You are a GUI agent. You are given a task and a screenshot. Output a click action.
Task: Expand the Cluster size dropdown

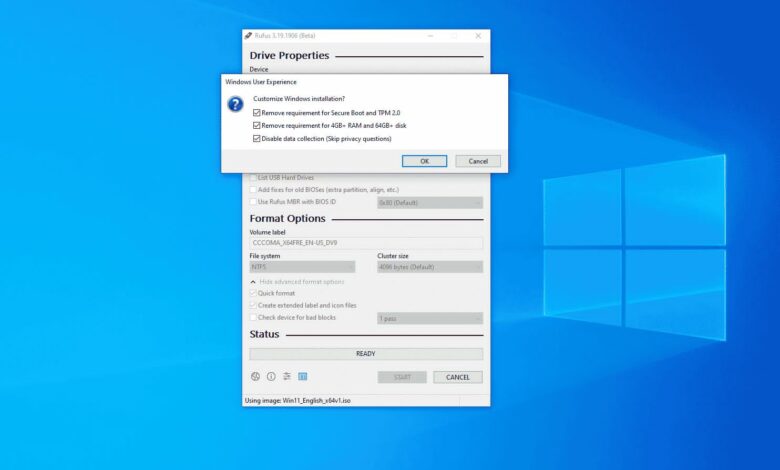430,267
